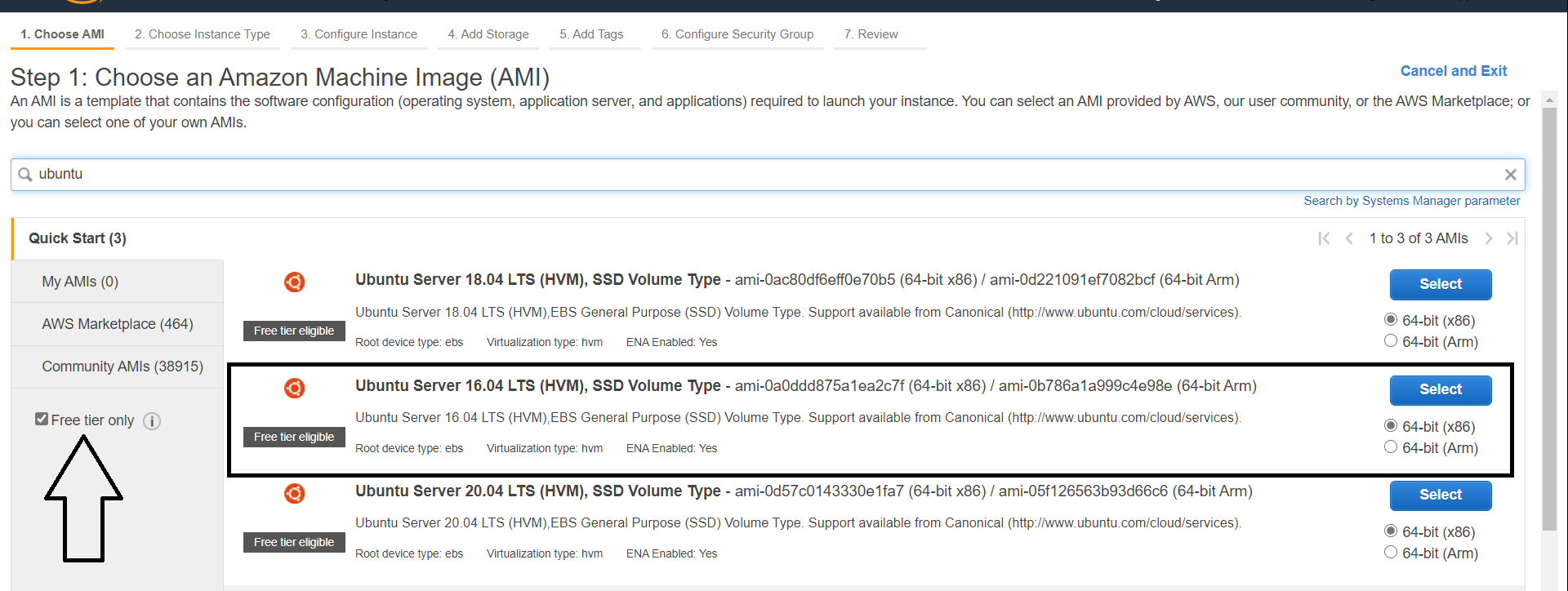Click Cancel and Exit link
The width and height of the screenshot is (1568, 591).
click(x=1454, y=71)
